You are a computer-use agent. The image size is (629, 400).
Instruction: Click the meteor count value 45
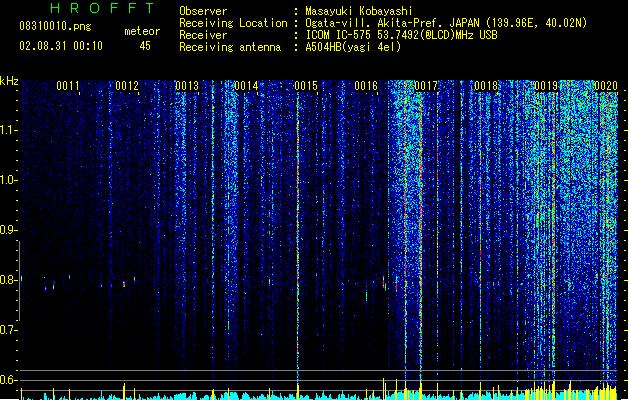[x=145, y=46]
